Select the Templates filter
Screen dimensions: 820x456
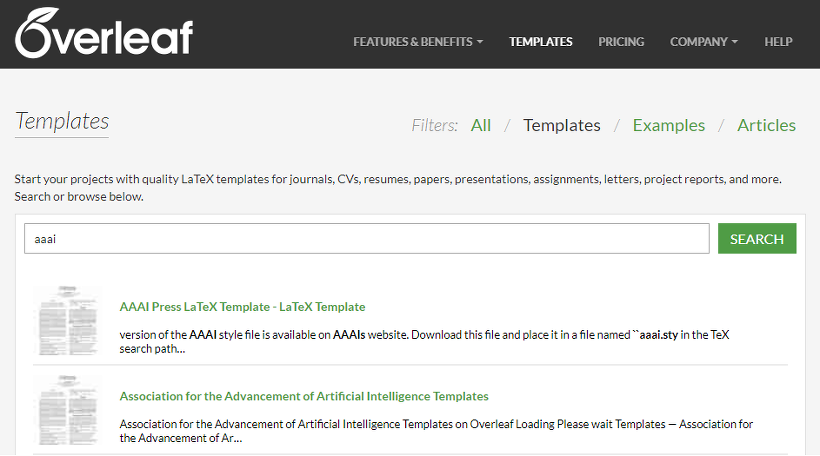pos(562,126)
